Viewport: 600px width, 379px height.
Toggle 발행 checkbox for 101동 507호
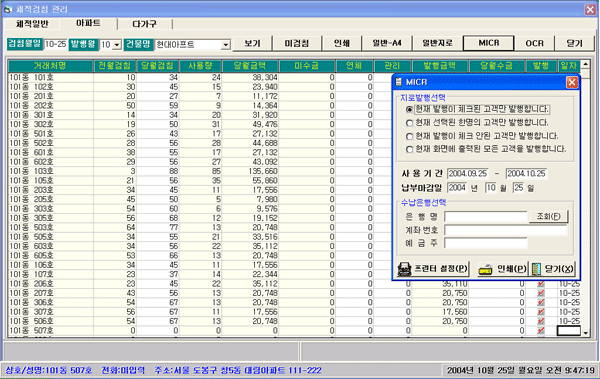[541, 330]
